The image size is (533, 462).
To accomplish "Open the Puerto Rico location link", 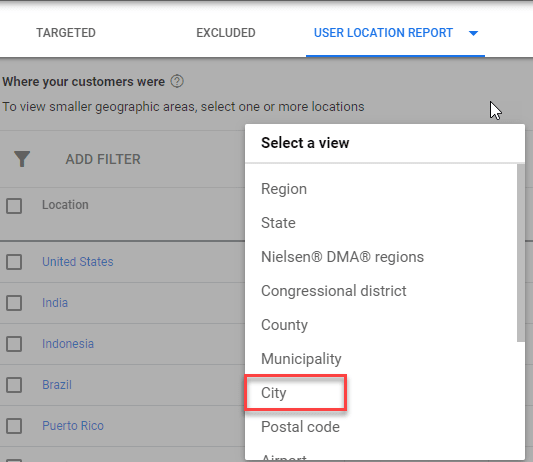I will coord(73,426).
